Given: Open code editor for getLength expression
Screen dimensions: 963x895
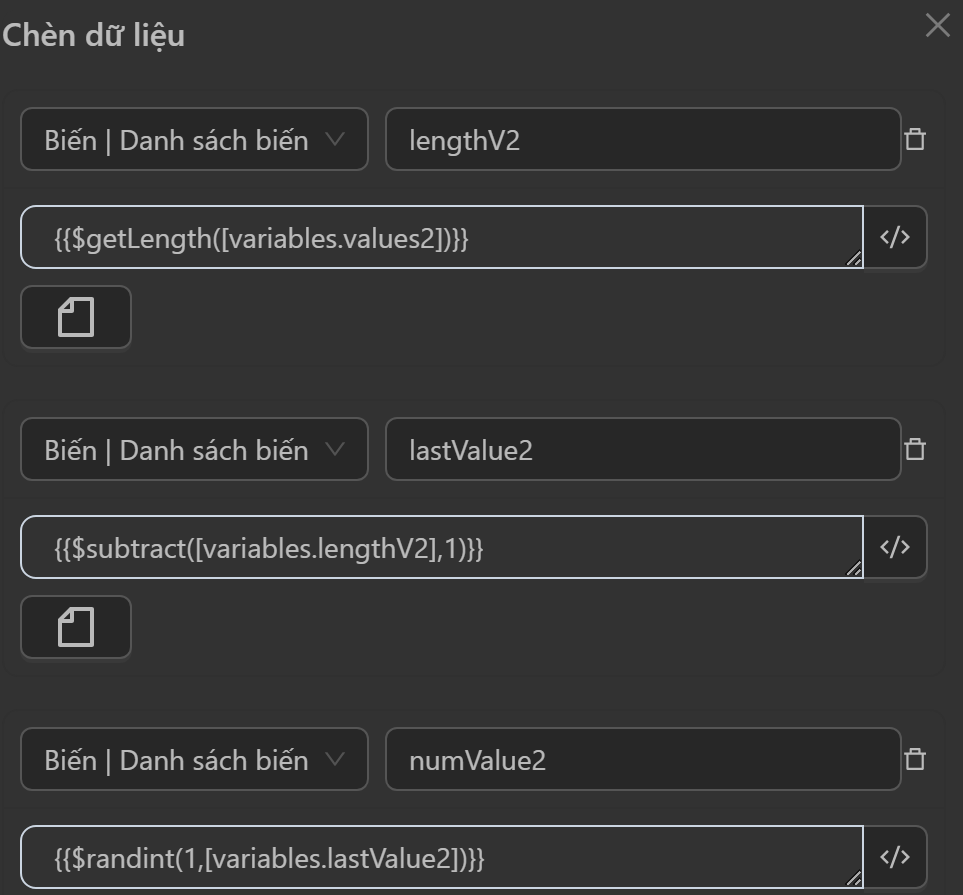Looking at the screenshot, I should tap(894, 237).
